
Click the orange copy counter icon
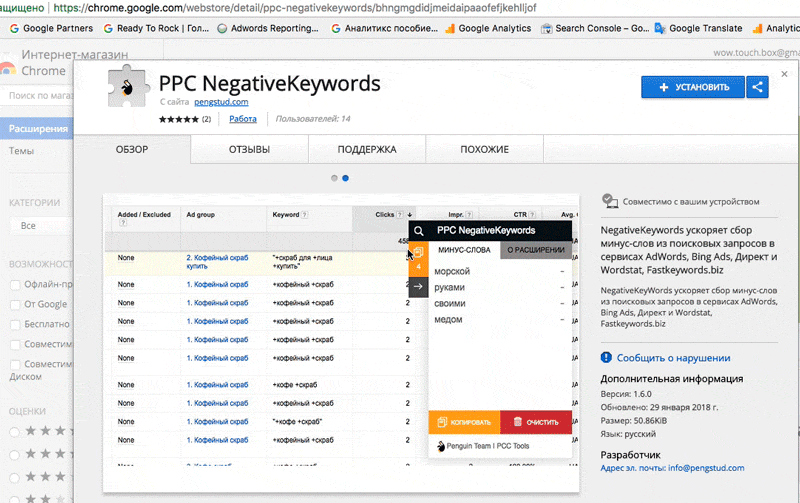point(418,259)
